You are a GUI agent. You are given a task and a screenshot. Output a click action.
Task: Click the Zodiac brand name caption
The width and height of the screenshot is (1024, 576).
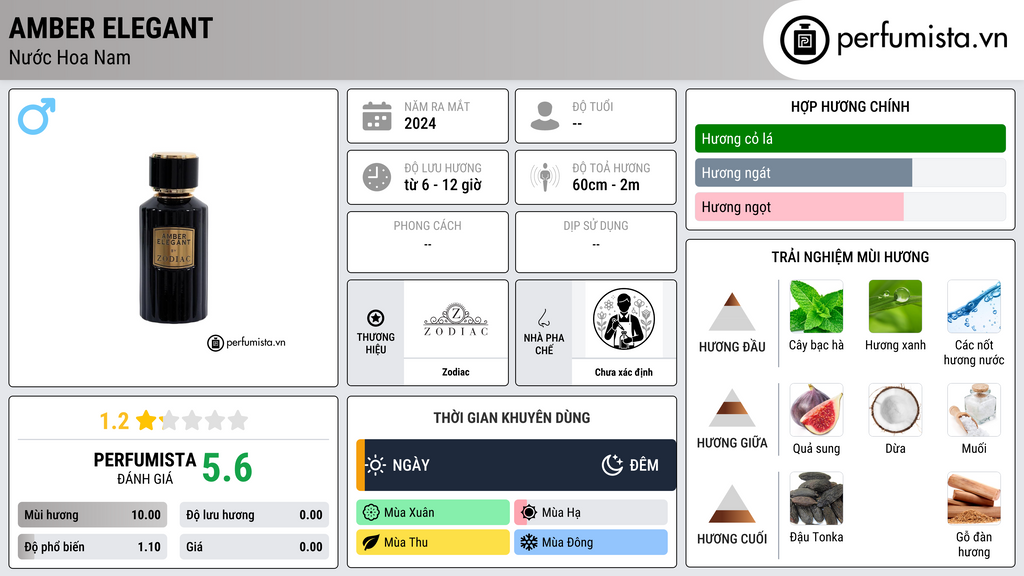point(456,372)
